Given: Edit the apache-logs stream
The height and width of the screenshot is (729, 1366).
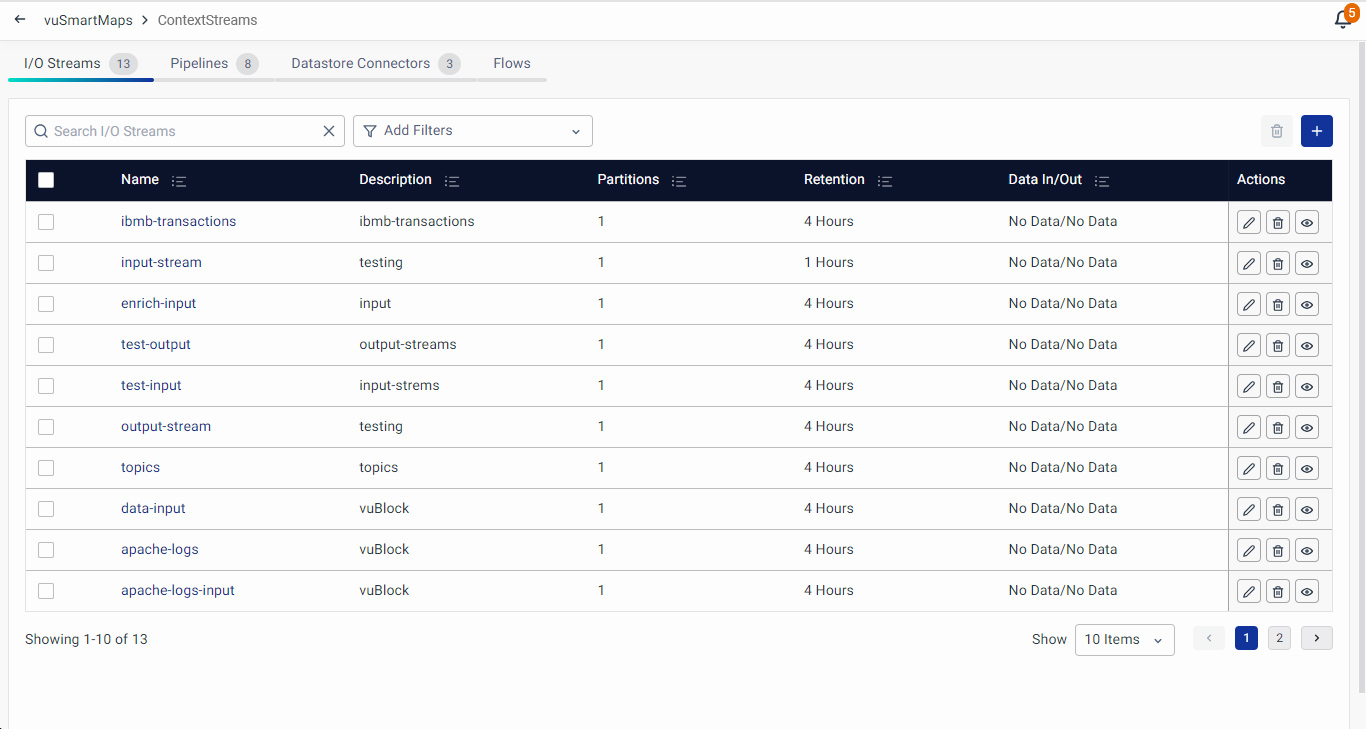Looking at the screenshot, I should click(x=1248, y=550).
